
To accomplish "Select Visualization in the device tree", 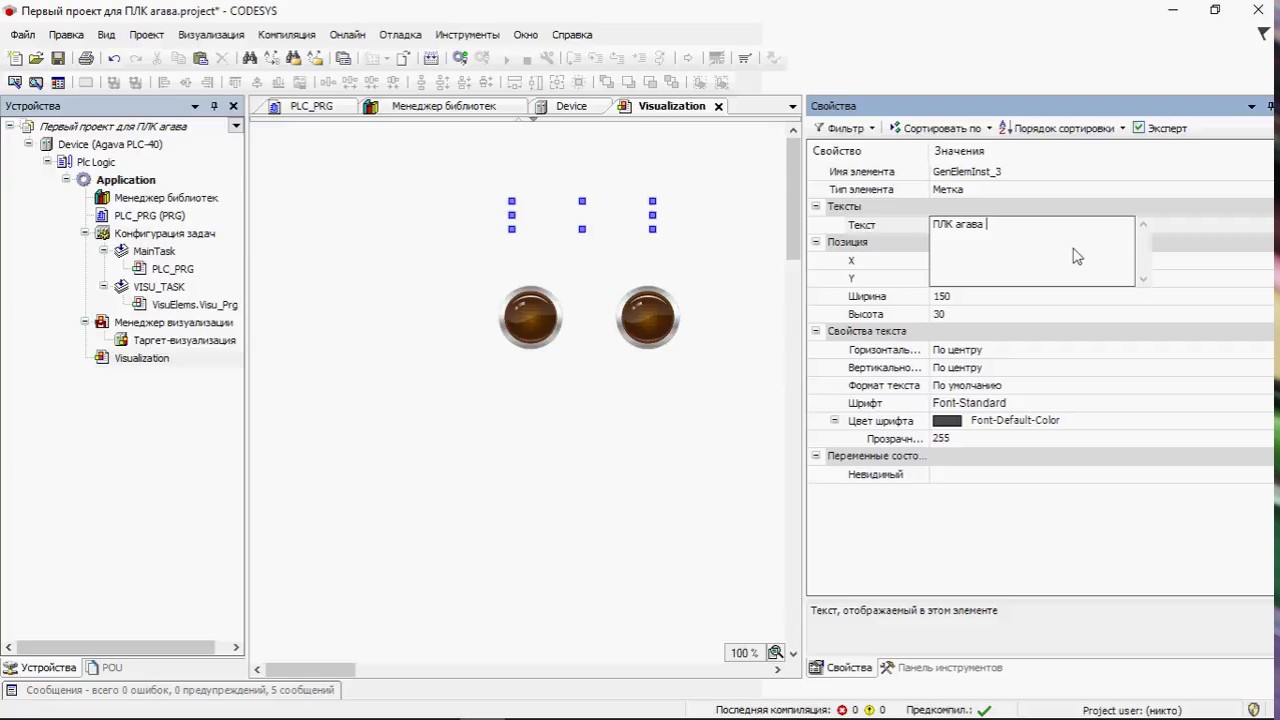I will tap(141, 358).
